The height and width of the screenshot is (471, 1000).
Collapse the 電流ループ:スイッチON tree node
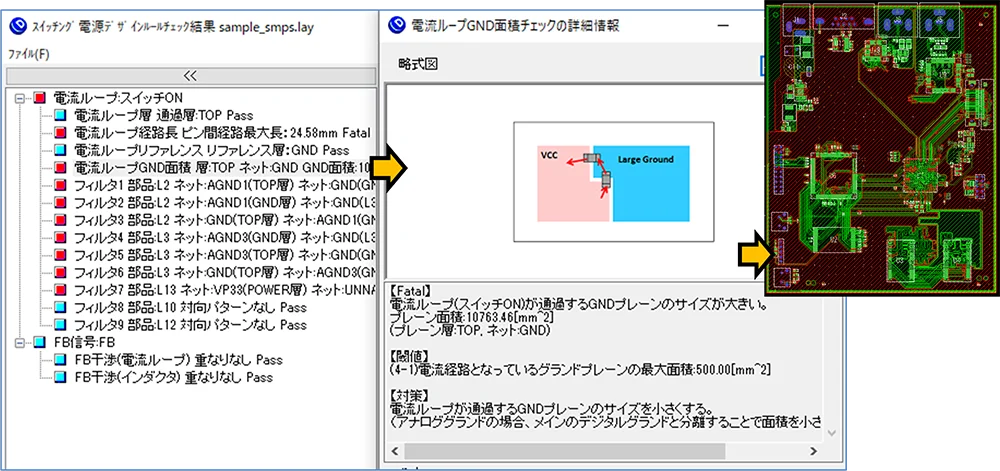pyautogui.click(x=20, y=99)
